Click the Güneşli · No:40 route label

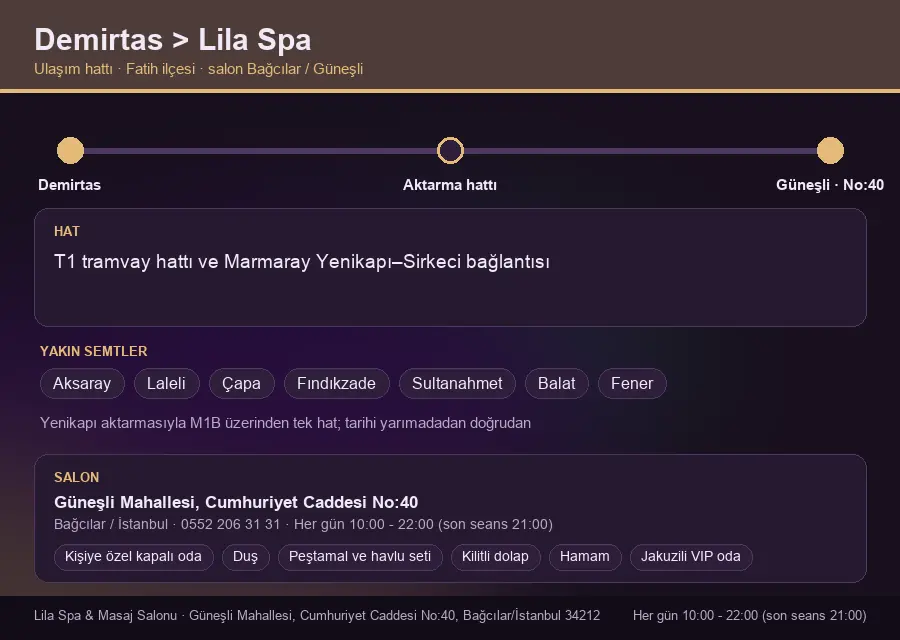tap(830, 185)
